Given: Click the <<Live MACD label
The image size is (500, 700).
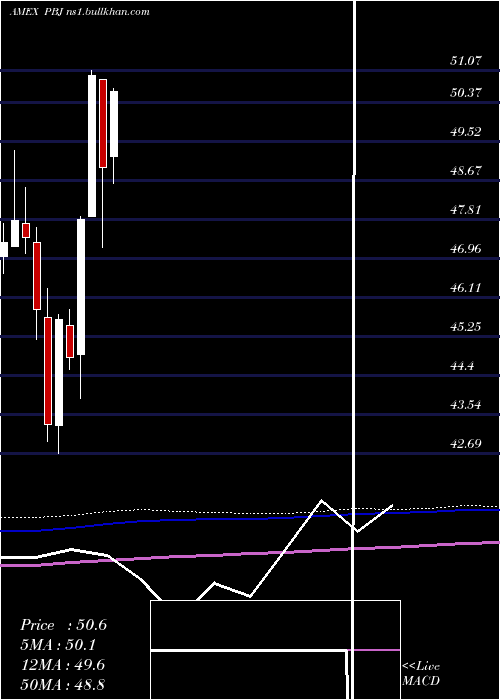Looking at the screenshot, I should point(421,674).
